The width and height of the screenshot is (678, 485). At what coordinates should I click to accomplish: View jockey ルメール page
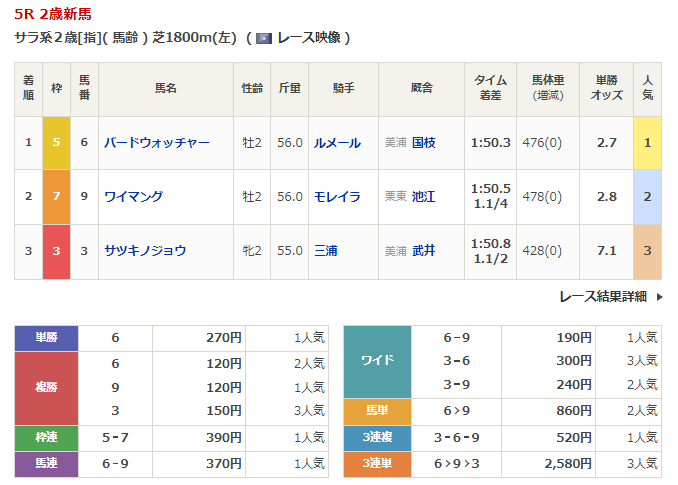click(x=336, y=143)
